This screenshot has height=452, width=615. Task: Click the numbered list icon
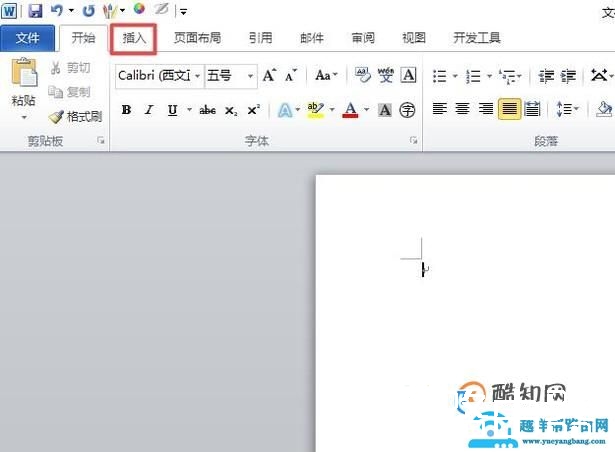[x=473, y=76]
